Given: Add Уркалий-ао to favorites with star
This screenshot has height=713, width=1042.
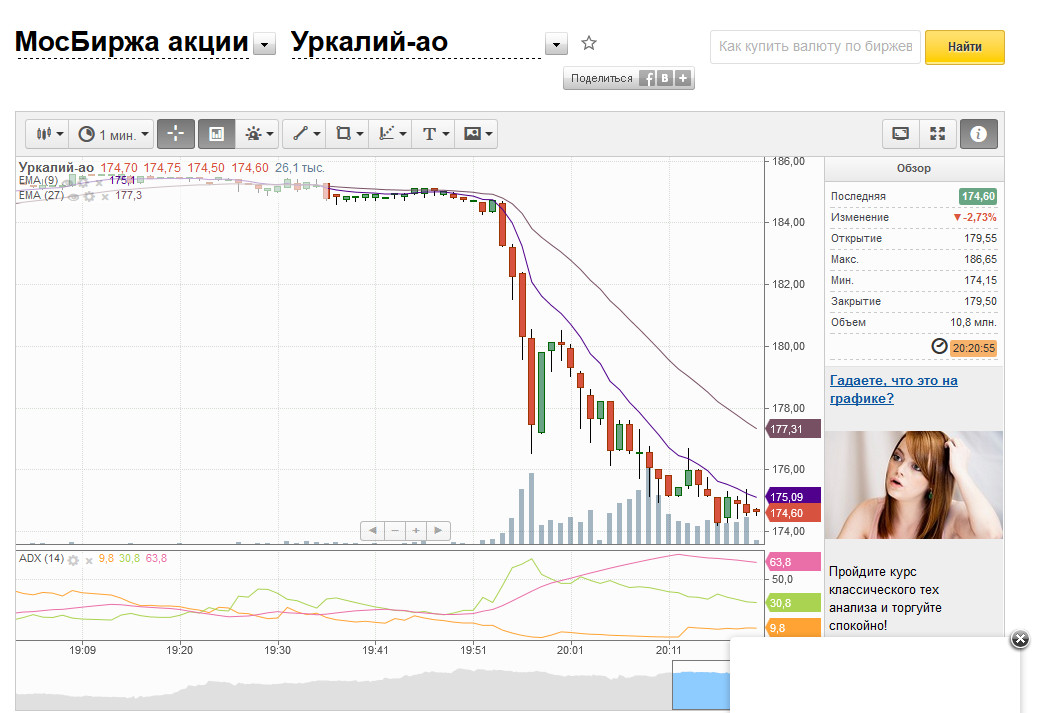Looking at the screenshot, I should 589,43.
